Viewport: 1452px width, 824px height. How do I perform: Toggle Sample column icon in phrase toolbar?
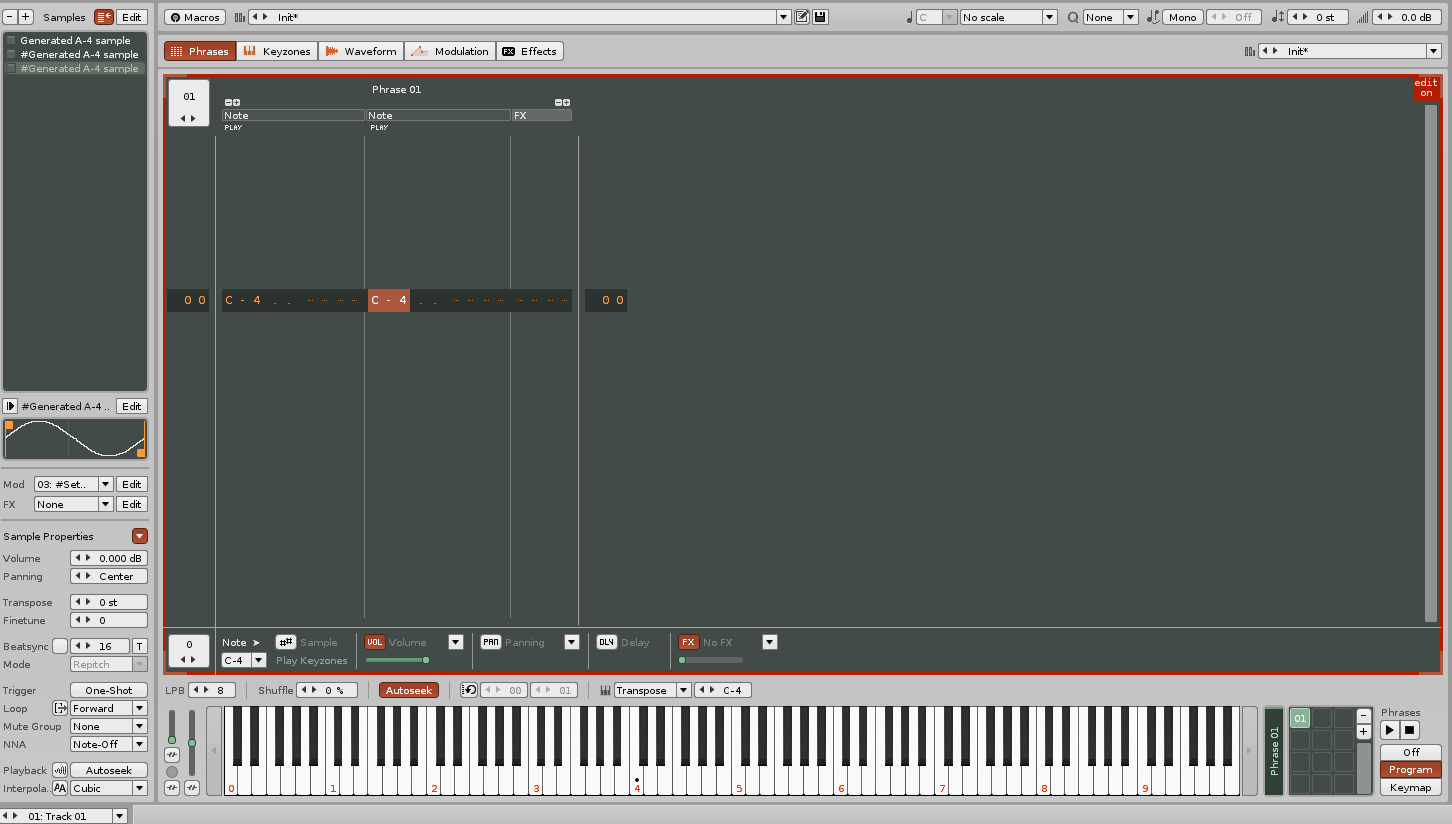click(x=286, y=642)
